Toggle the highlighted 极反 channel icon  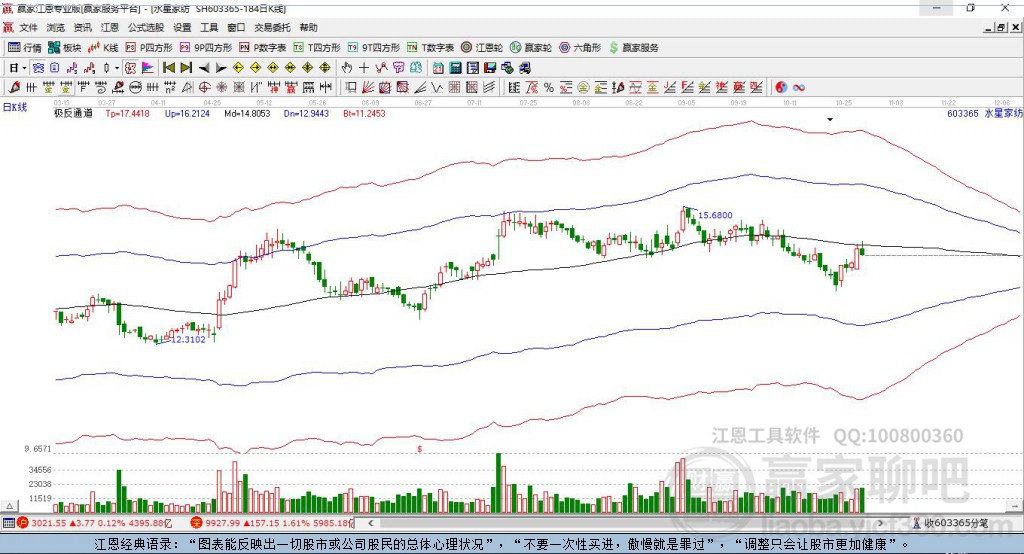click(131, 68)
